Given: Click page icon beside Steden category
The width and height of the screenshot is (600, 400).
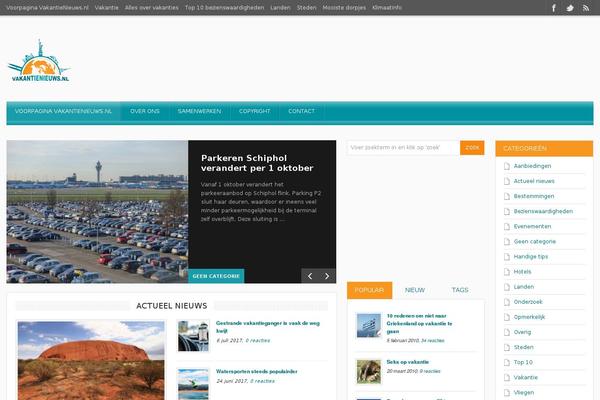Looking at the screenshot, I should coord(507,347).
